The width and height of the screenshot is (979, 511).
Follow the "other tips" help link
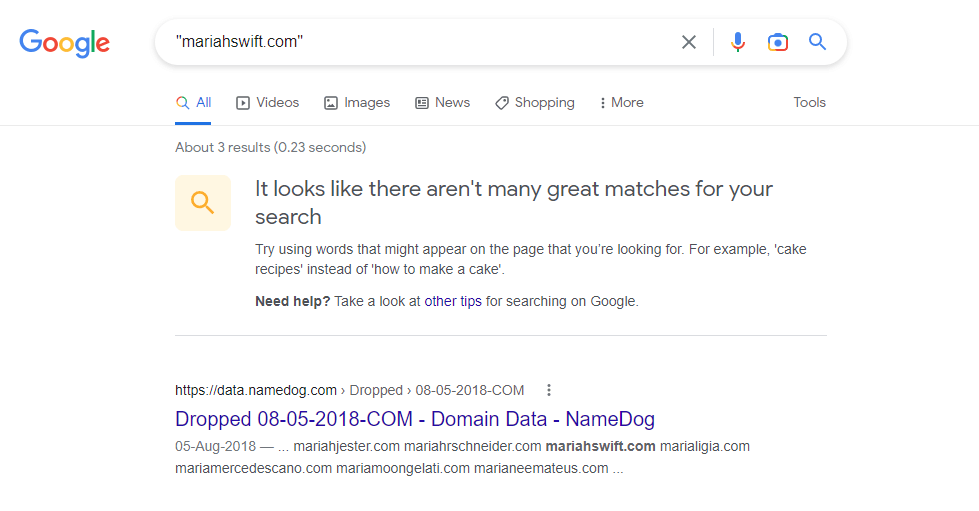pyautogui.click(x=453, y=301)
